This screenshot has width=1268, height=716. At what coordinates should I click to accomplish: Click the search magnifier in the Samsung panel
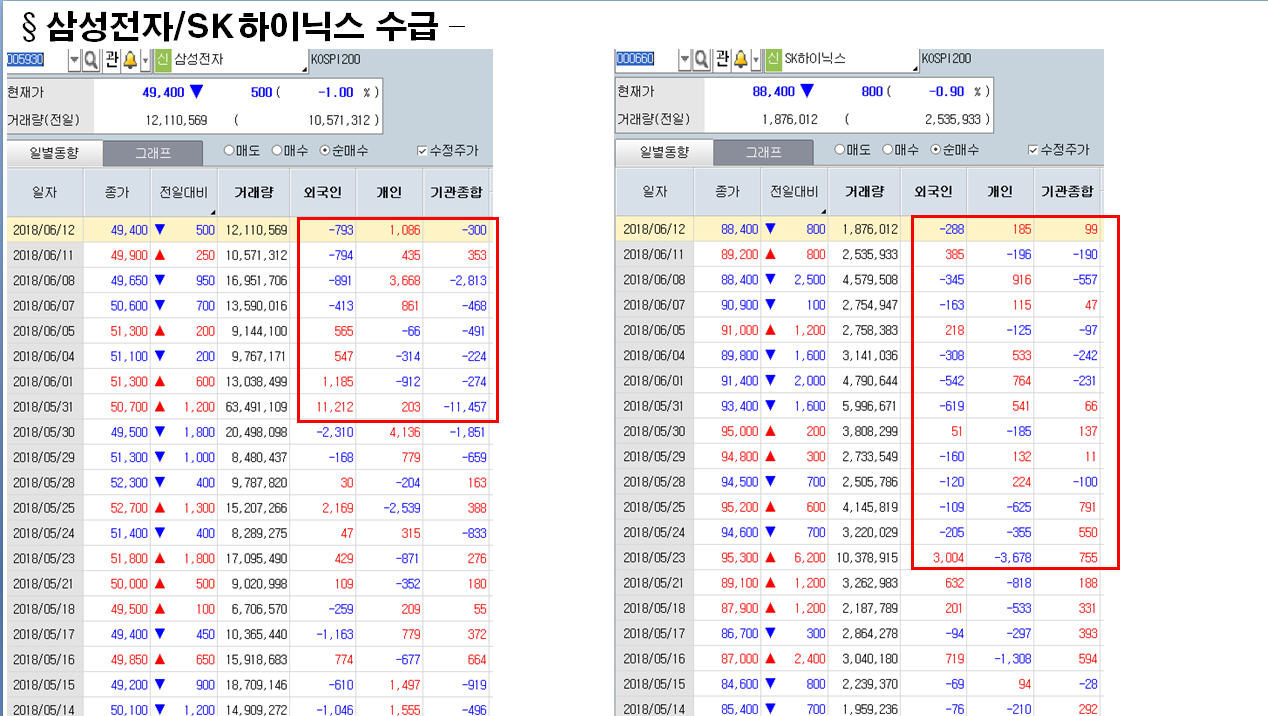coord(91,60)
